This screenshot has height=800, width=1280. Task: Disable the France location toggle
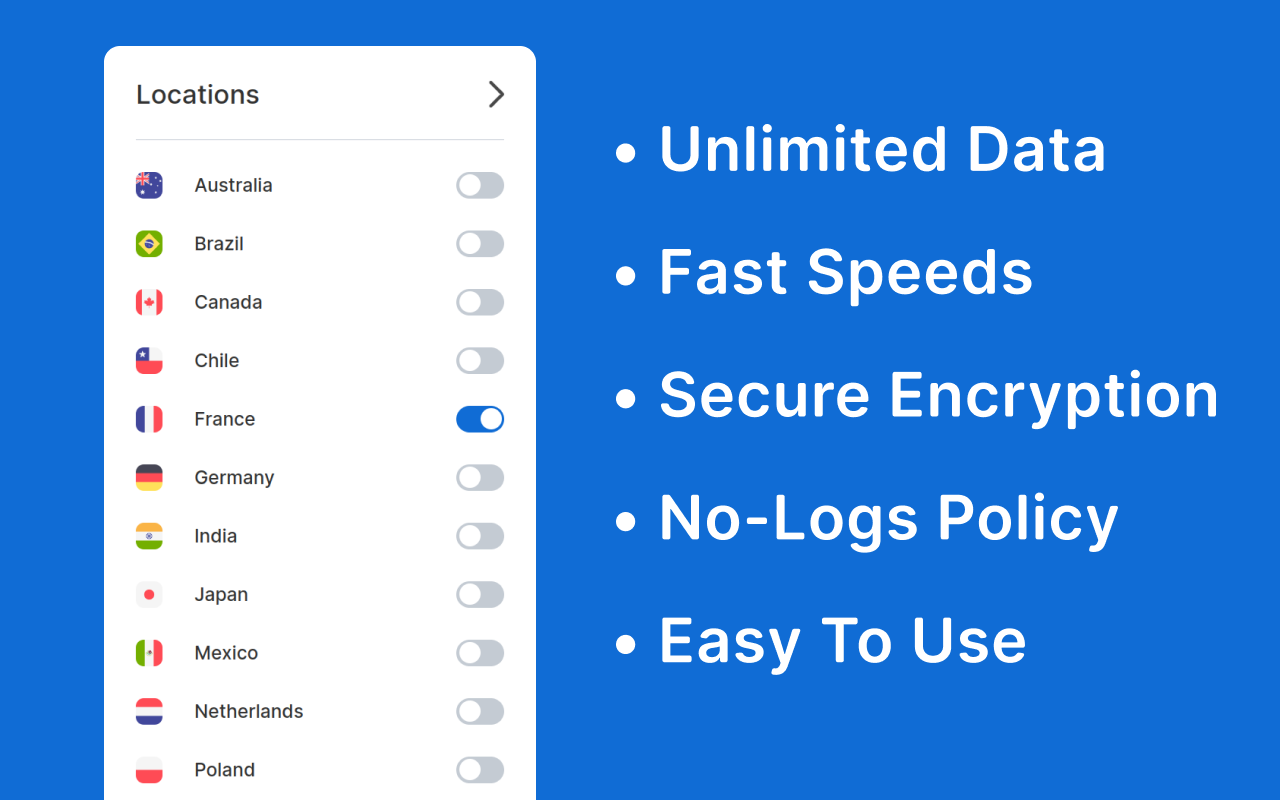tap(480, 419)
